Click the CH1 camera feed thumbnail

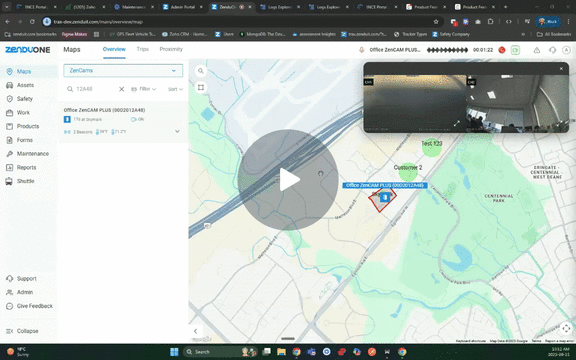click(x=415, y=104)
